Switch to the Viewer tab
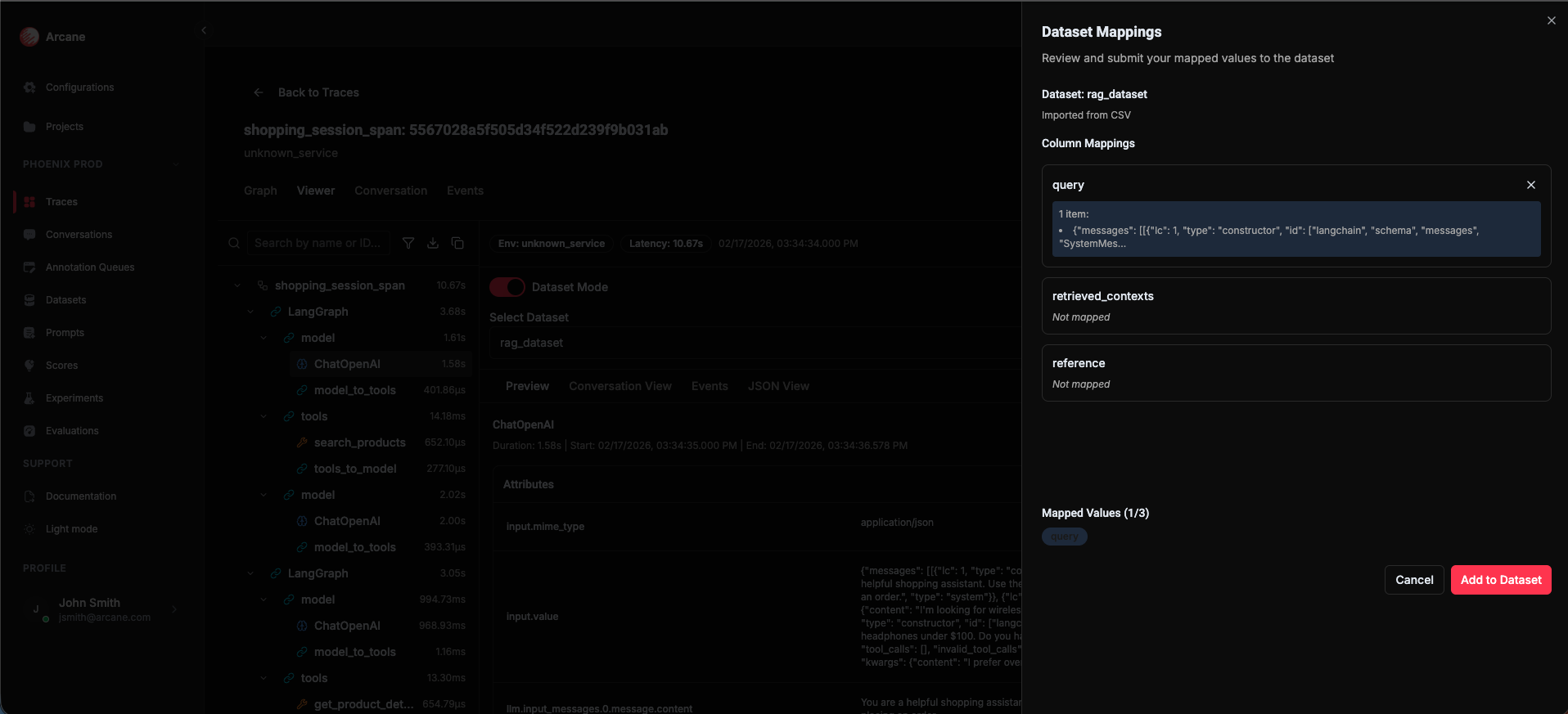 (x=316, y=191)
